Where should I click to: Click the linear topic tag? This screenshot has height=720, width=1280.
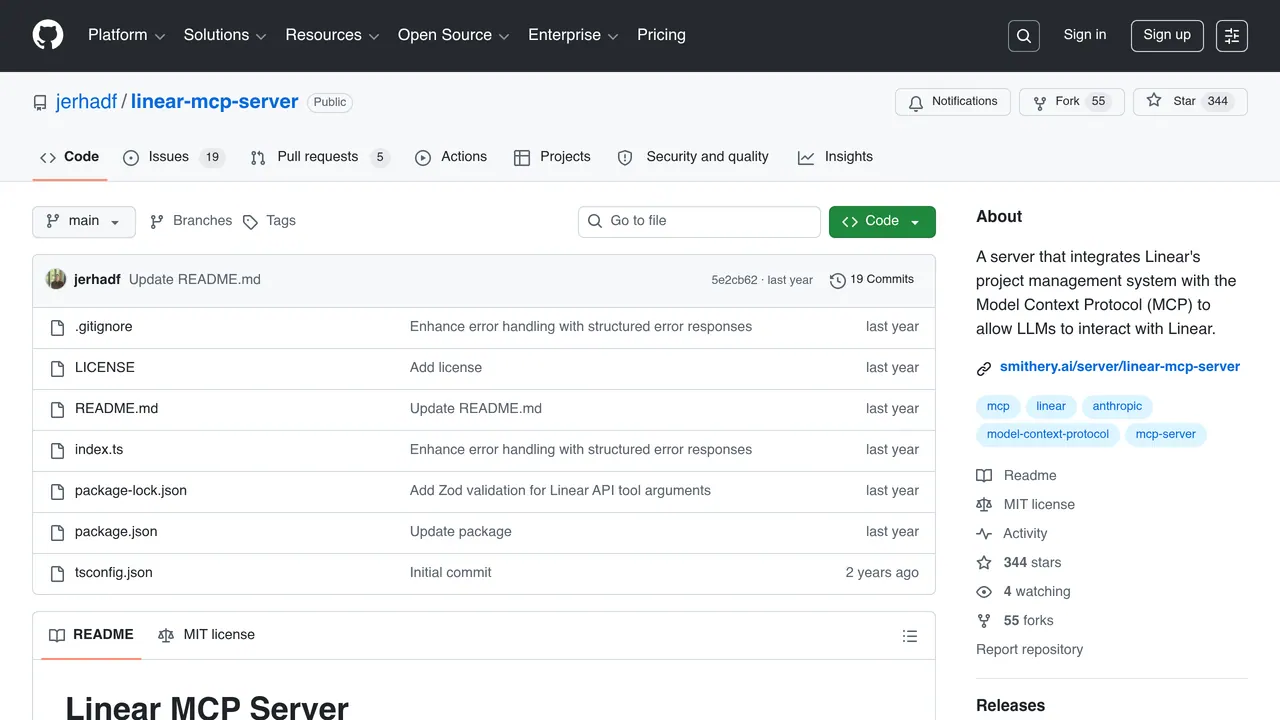tap(1051, 407)
